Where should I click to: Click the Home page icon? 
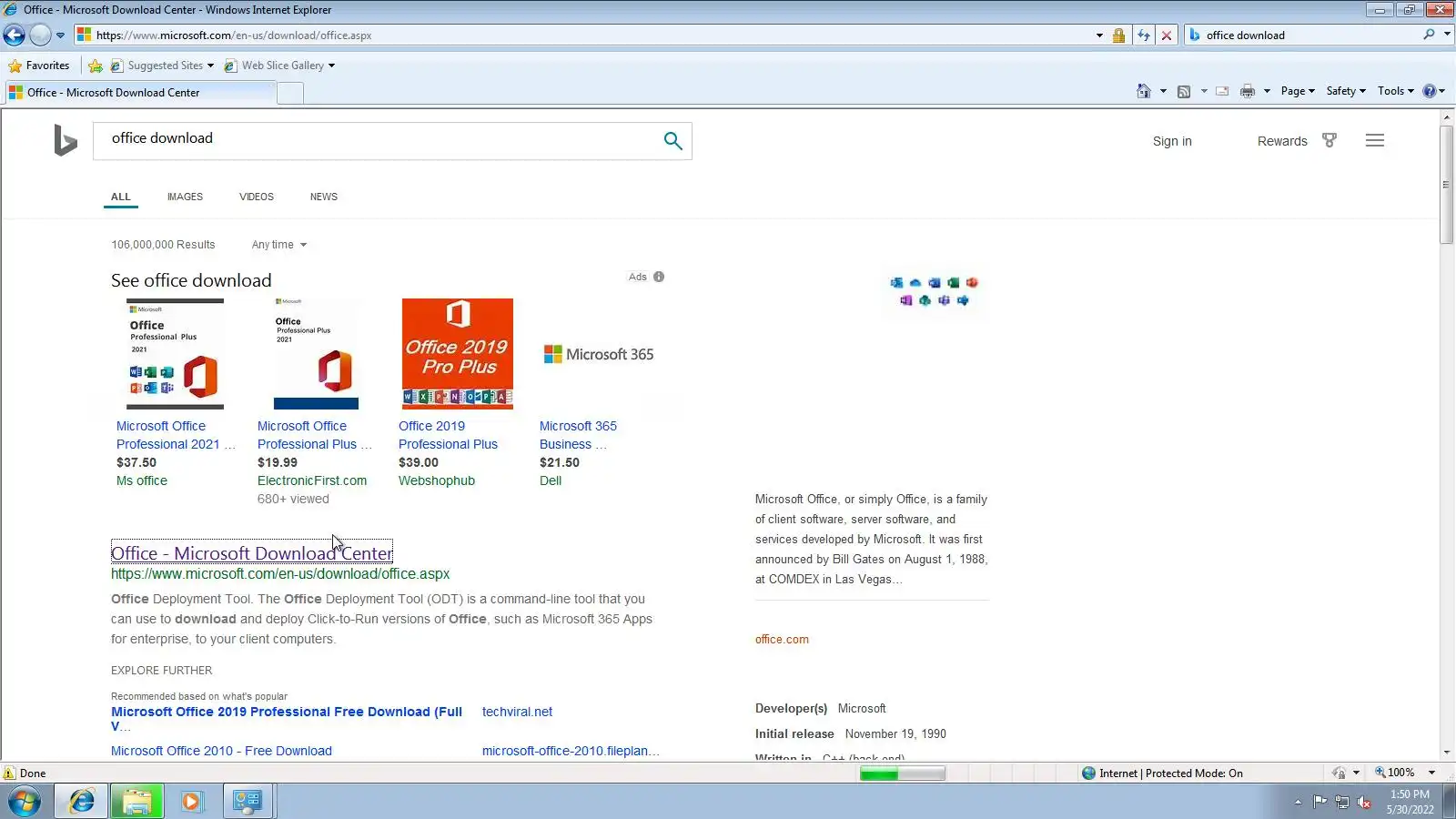coord(1144,91)
